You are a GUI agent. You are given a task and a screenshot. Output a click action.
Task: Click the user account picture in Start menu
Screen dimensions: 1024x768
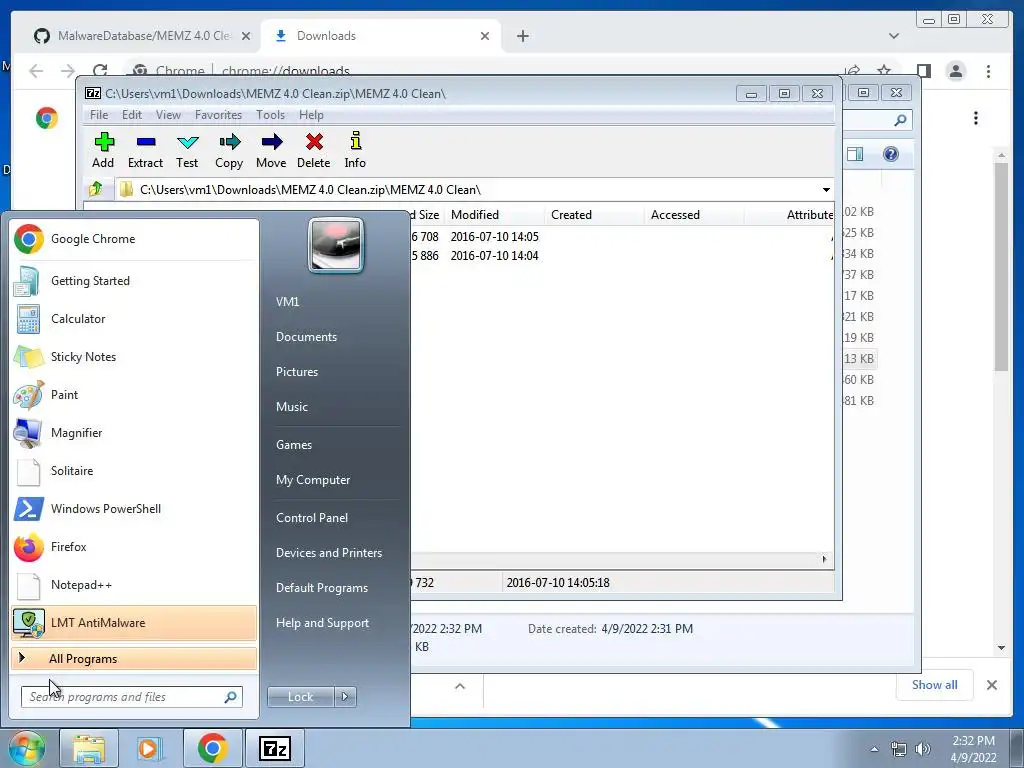tap(336, 245)
